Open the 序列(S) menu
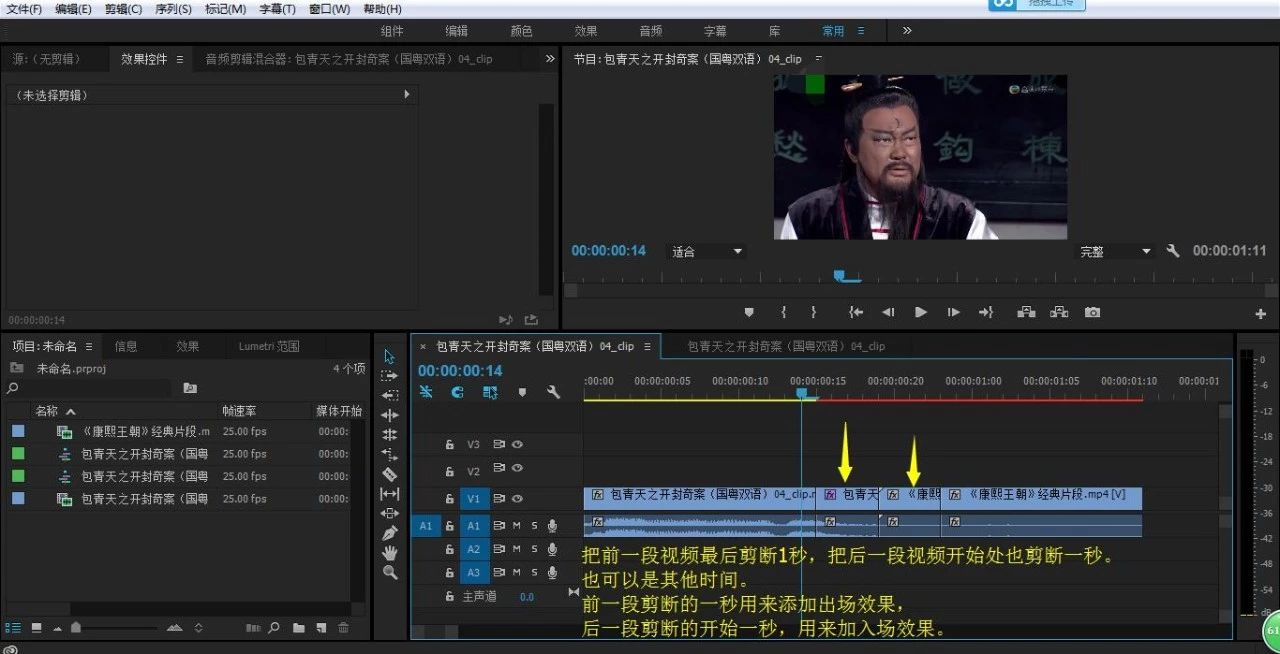The image size is (1280, 654). point(173,9)
